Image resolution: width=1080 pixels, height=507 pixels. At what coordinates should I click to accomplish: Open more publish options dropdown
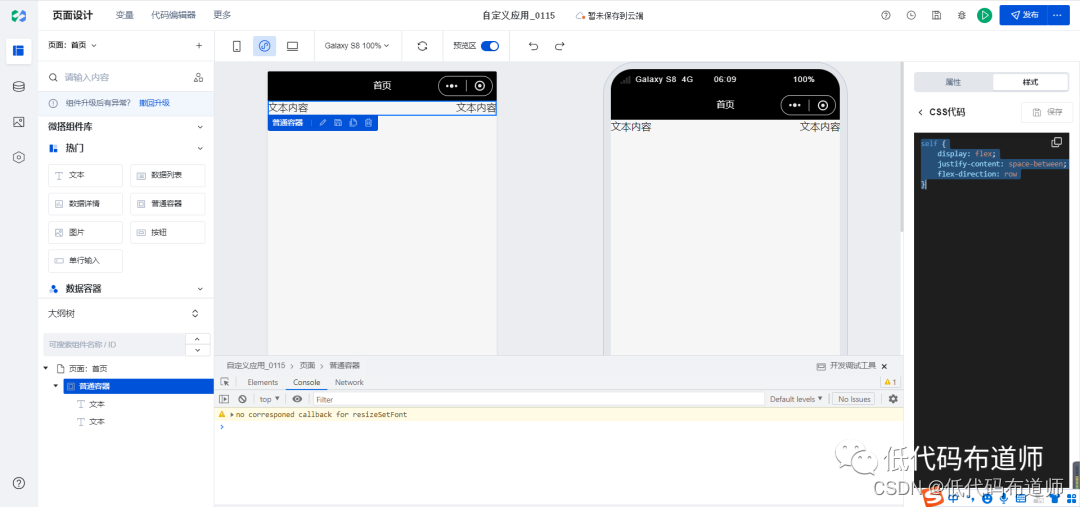pyautogui.click(x=1059, y=15)
